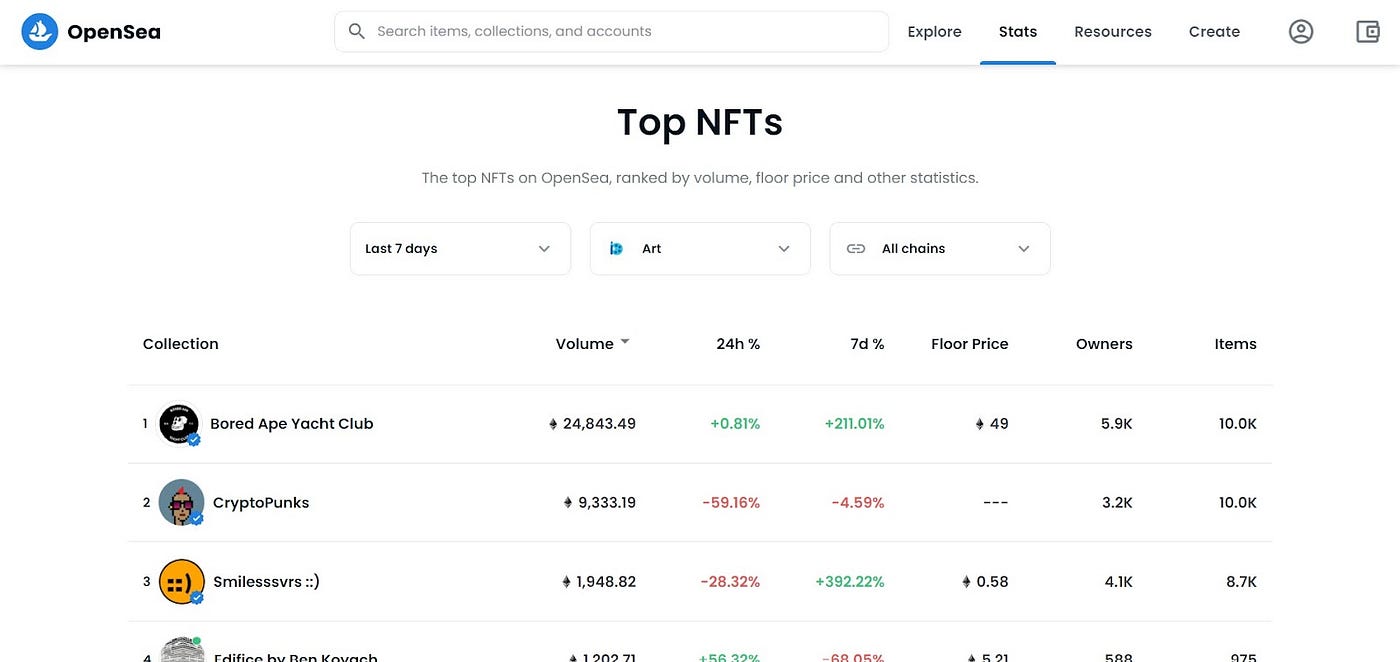Sort by the Volume column header
Screen dimensions: 1400x662
pyautogui.click(x=584, y=344)
